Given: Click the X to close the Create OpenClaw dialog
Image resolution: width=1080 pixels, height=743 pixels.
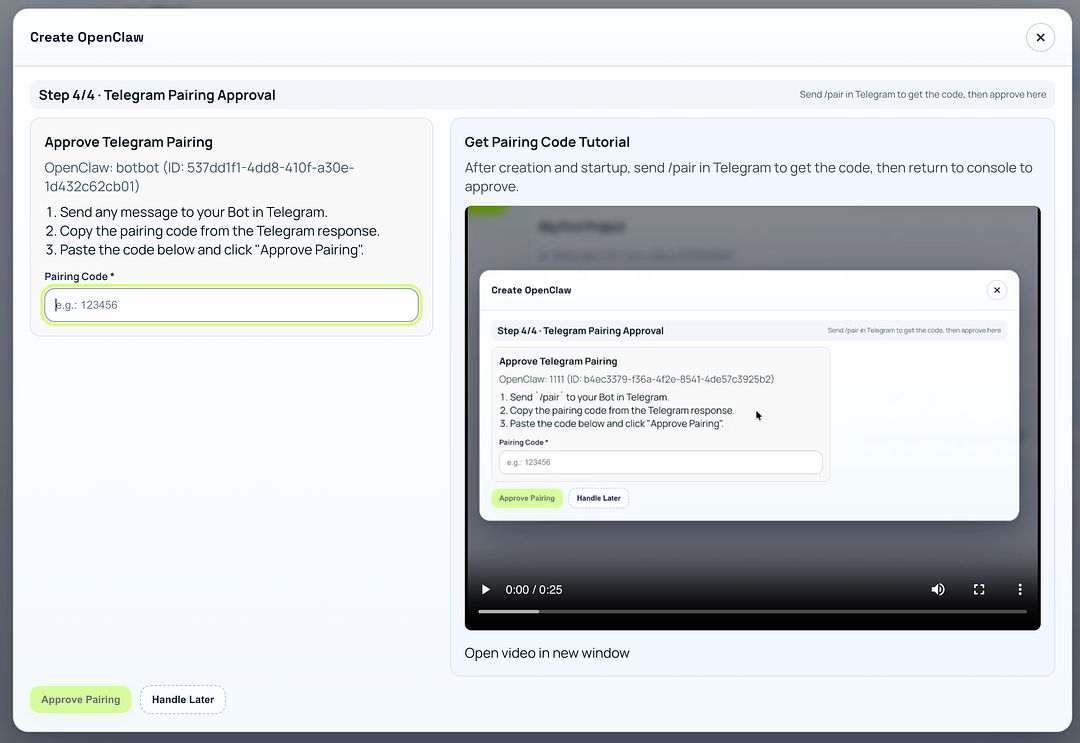Looking at the screenshot, I should pyautogui.click(x=1040, y=37).
